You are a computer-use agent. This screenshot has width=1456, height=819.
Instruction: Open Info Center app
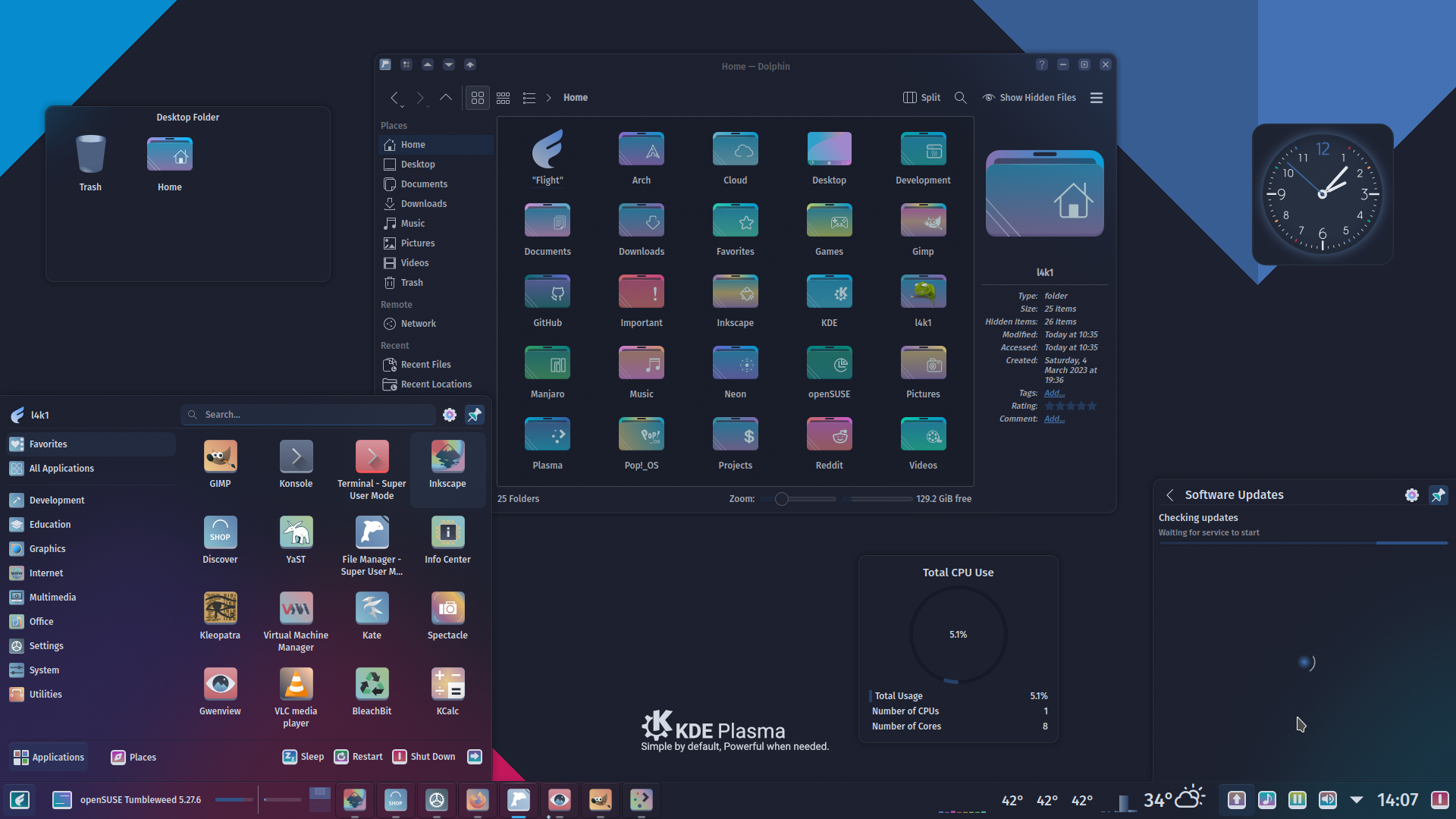click(x=447, y=532)
